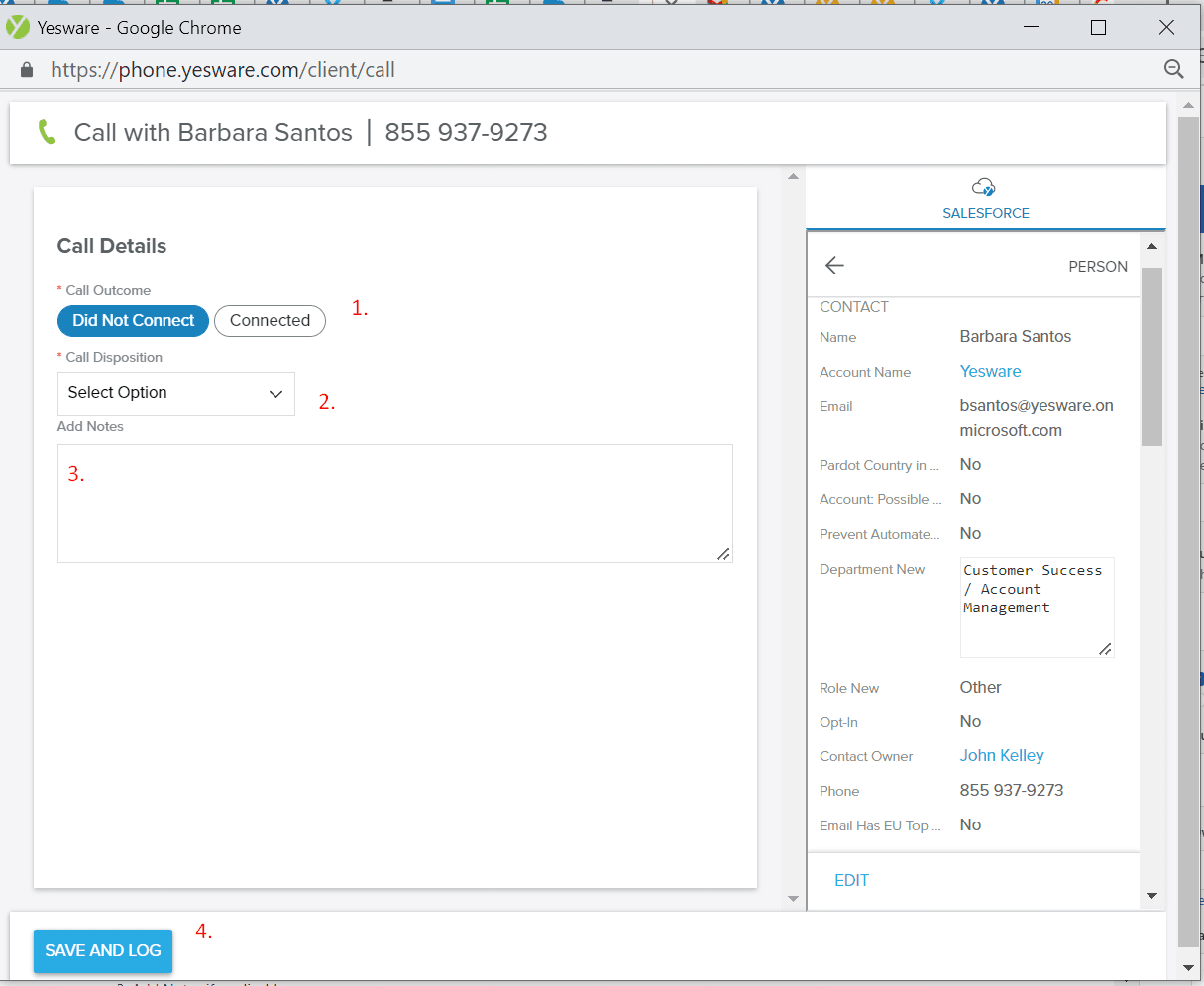Click inside the Add Notes text area

tap(394, 503)
